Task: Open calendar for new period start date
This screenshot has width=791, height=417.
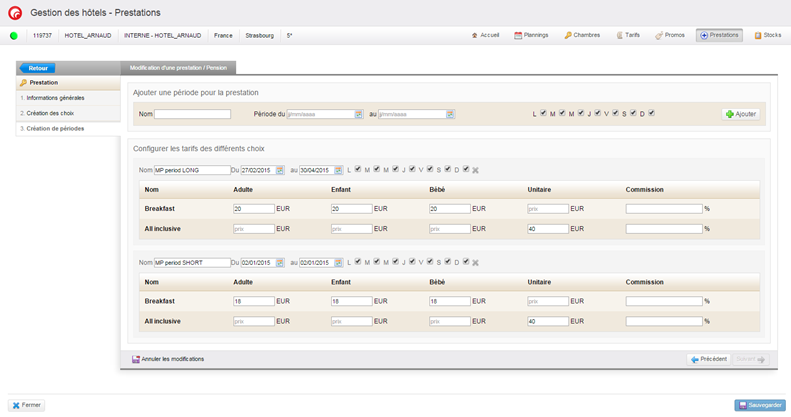Action: coord(359,114)
